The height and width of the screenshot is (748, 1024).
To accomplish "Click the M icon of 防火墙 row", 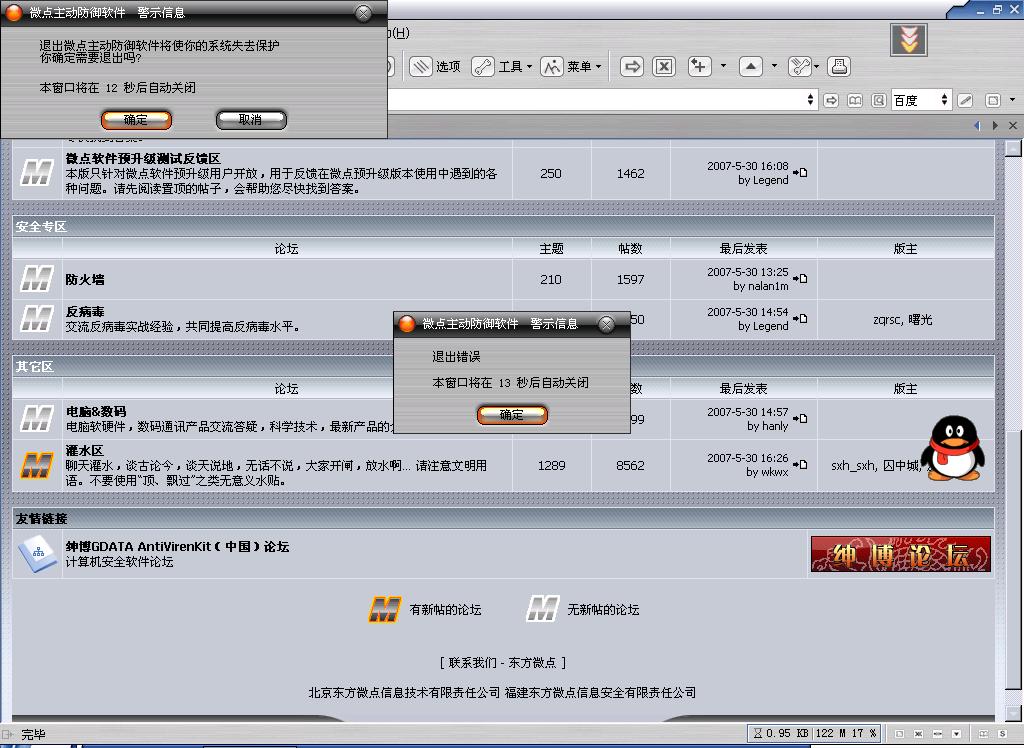I will point(37,279).
